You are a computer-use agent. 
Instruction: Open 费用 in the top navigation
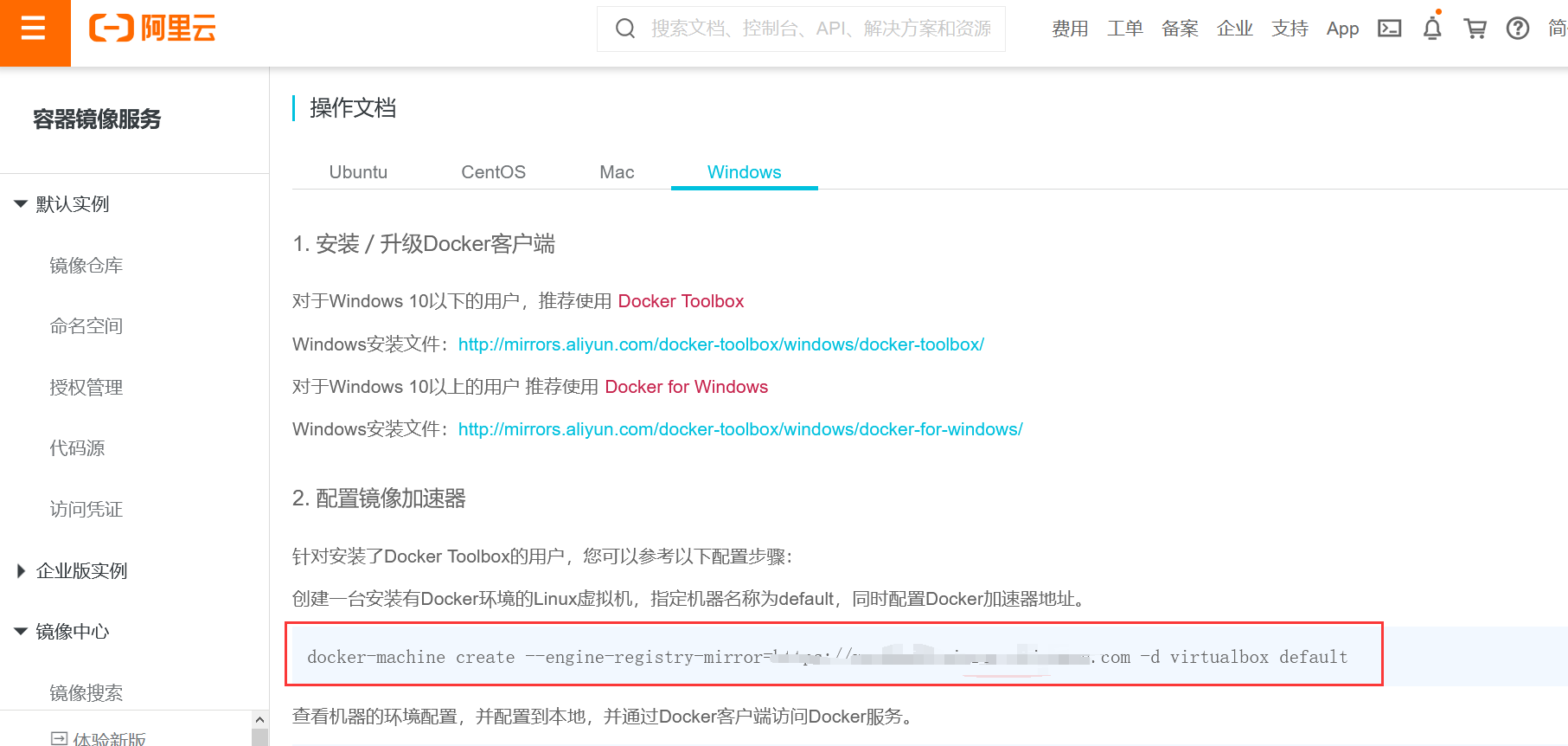(x=1070, y=29)
